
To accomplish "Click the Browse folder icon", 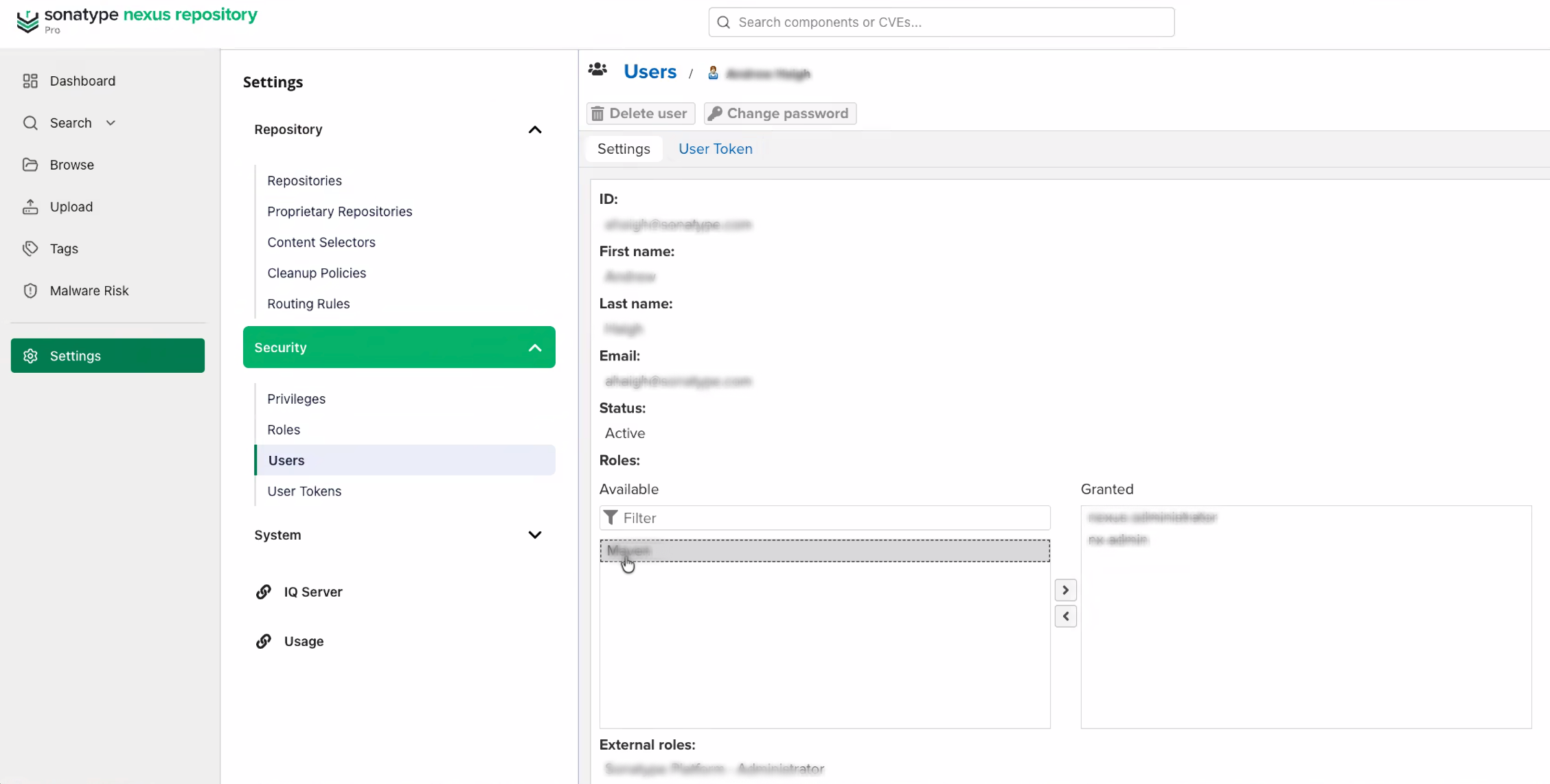I will pos(30,165).
